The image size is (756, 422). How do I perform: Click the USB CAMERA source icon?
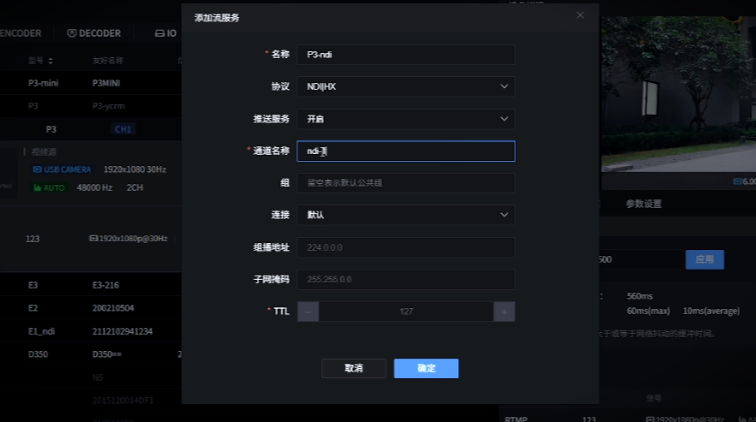click(37, 169)
